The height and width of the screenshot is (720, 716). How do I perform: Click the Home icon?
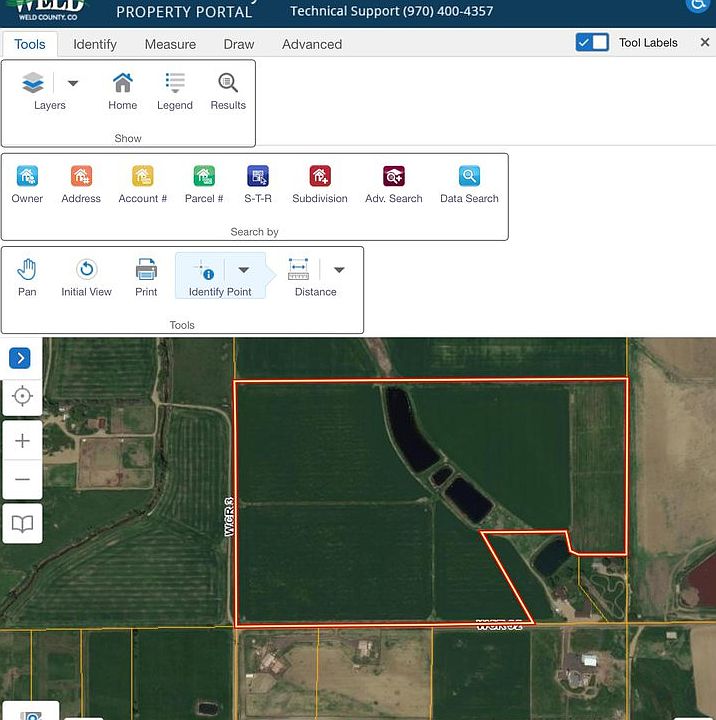123,91
